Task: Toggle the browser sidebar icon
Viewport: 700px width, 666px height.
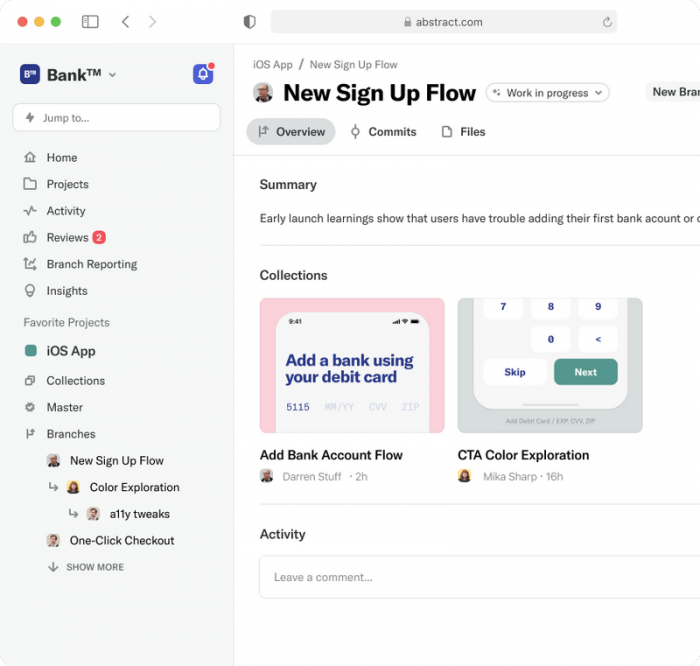Action: point(90,21)
